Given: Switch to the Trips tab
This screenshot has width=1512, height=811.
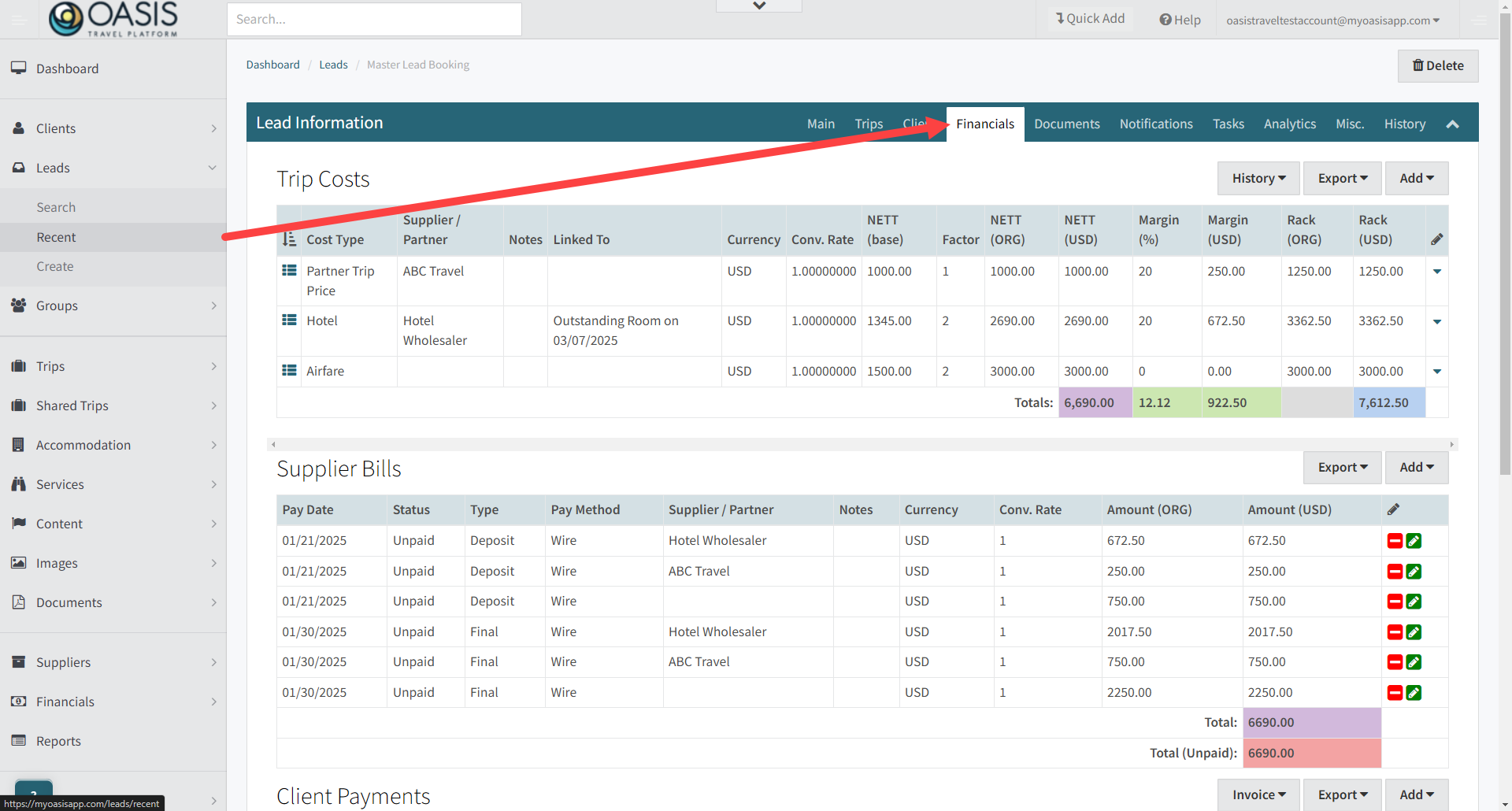Looking at the screenshot, I should (869, 124).
